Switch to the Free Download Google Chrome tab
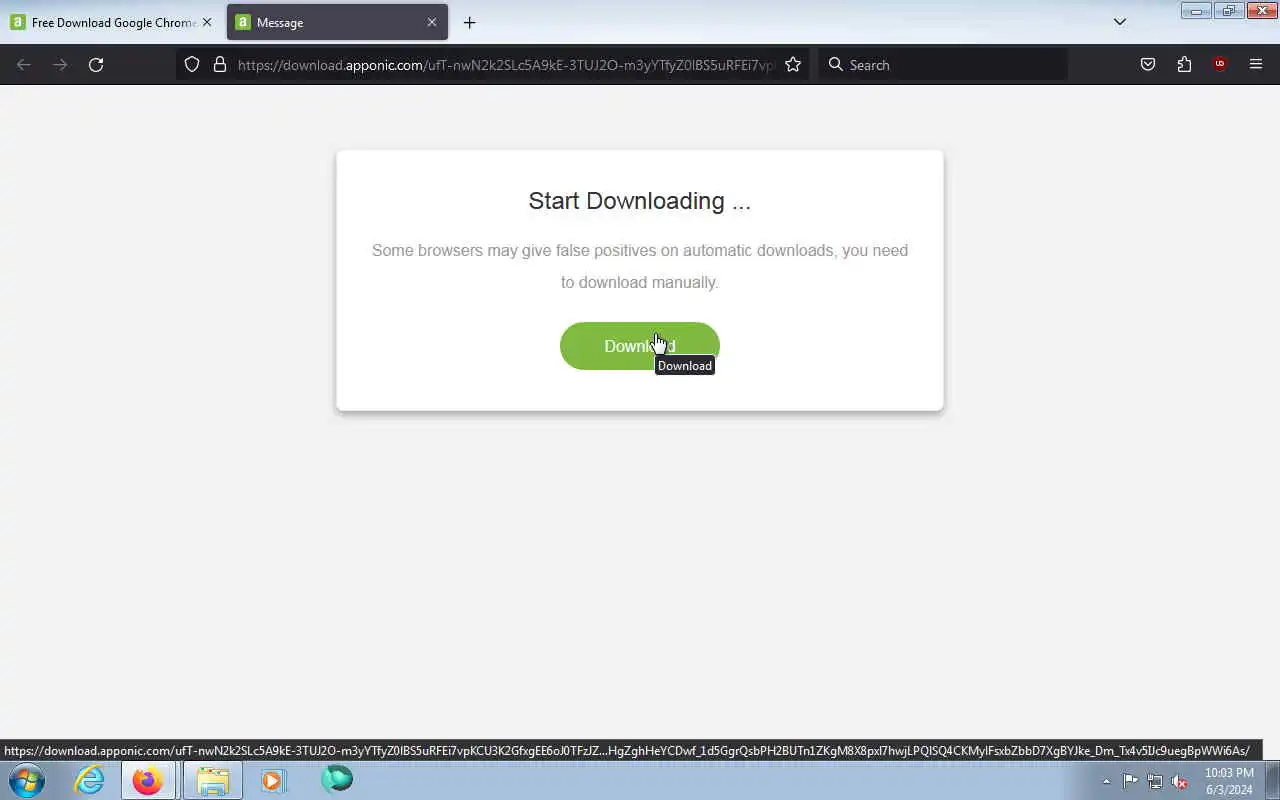 coord(112,22)
